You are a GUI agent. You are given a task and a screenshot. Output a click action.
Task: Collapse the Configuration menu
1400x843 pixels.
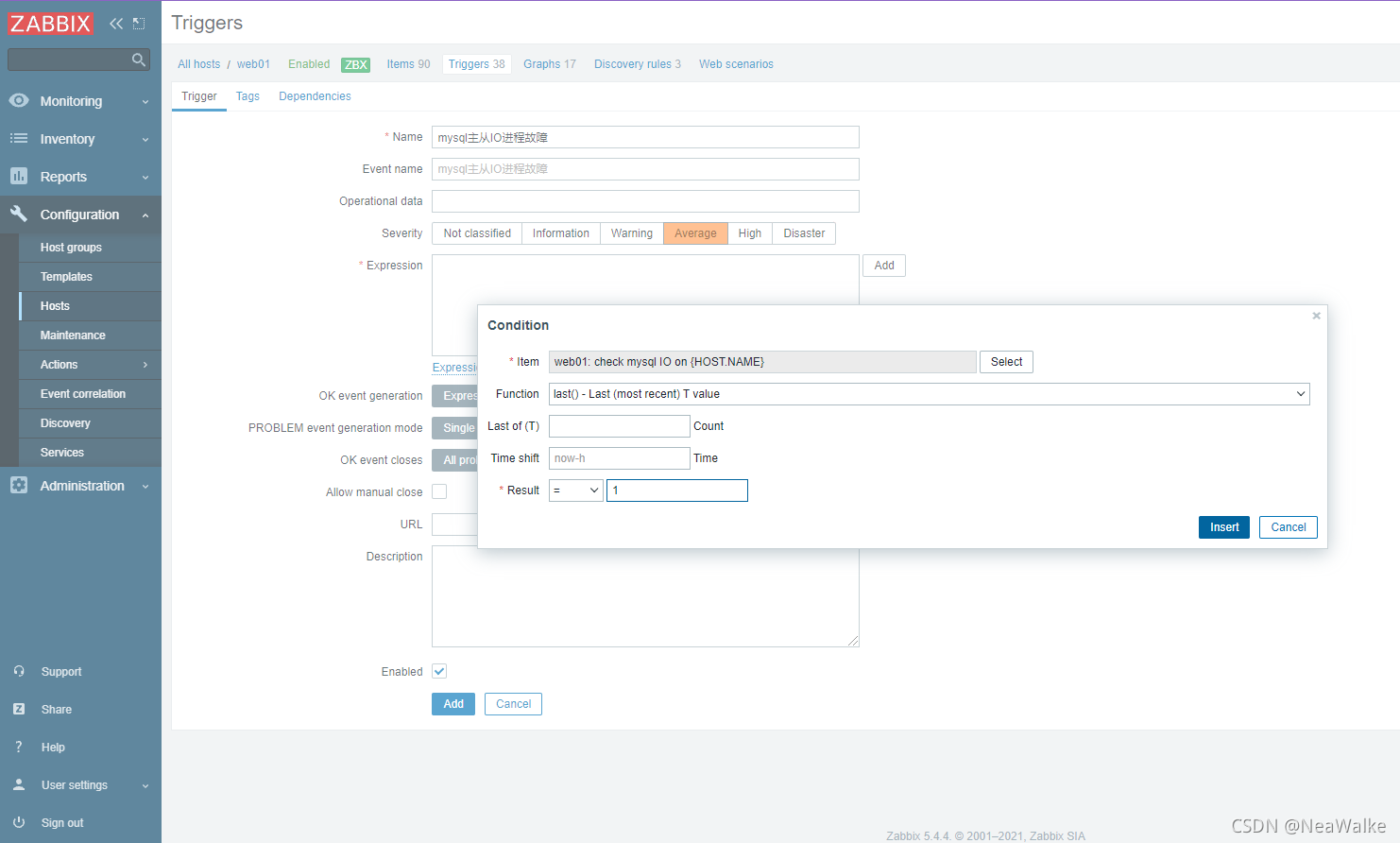145,215
